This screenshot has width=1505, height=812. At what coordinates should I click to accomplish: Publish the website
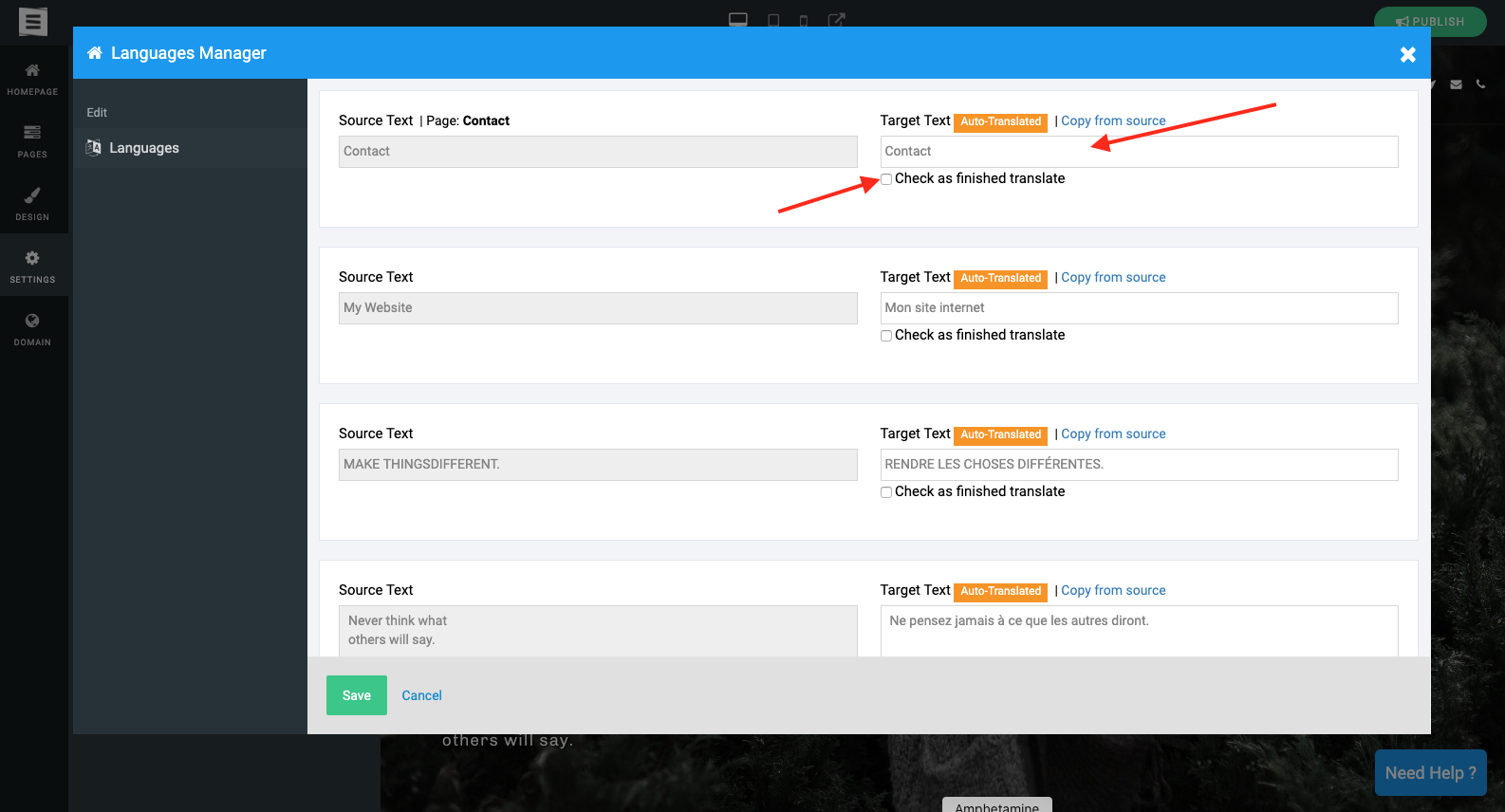point(1430,21)
